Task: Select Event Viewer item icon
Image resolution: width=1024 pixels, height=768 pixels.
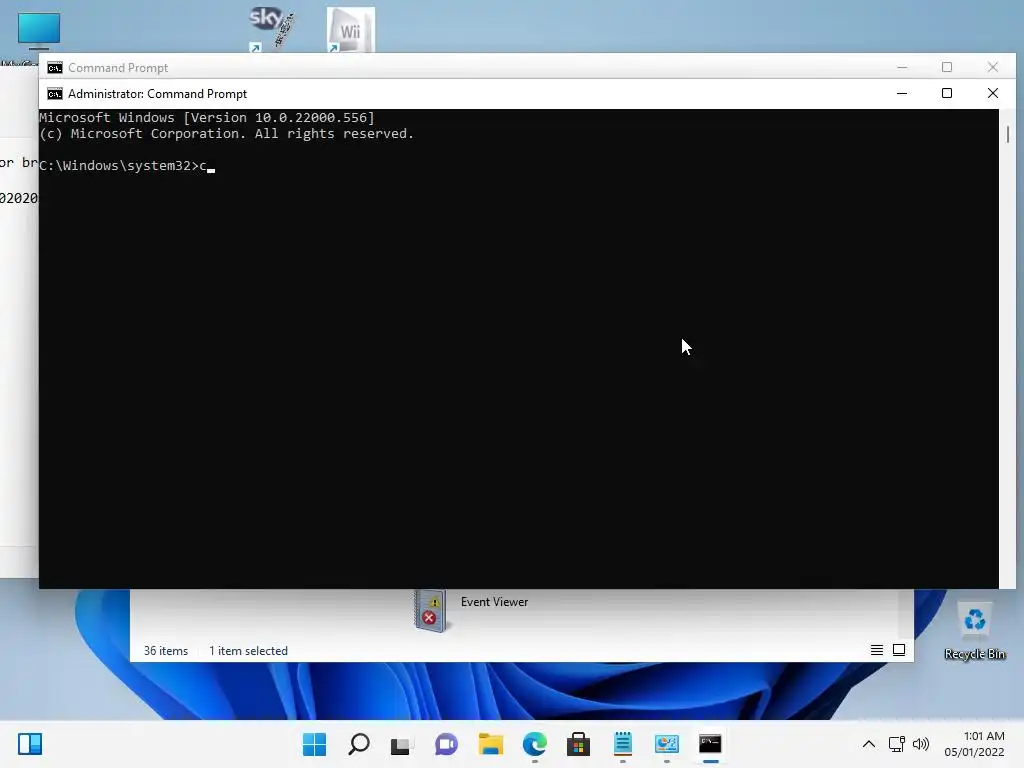Action: (430, 611)
